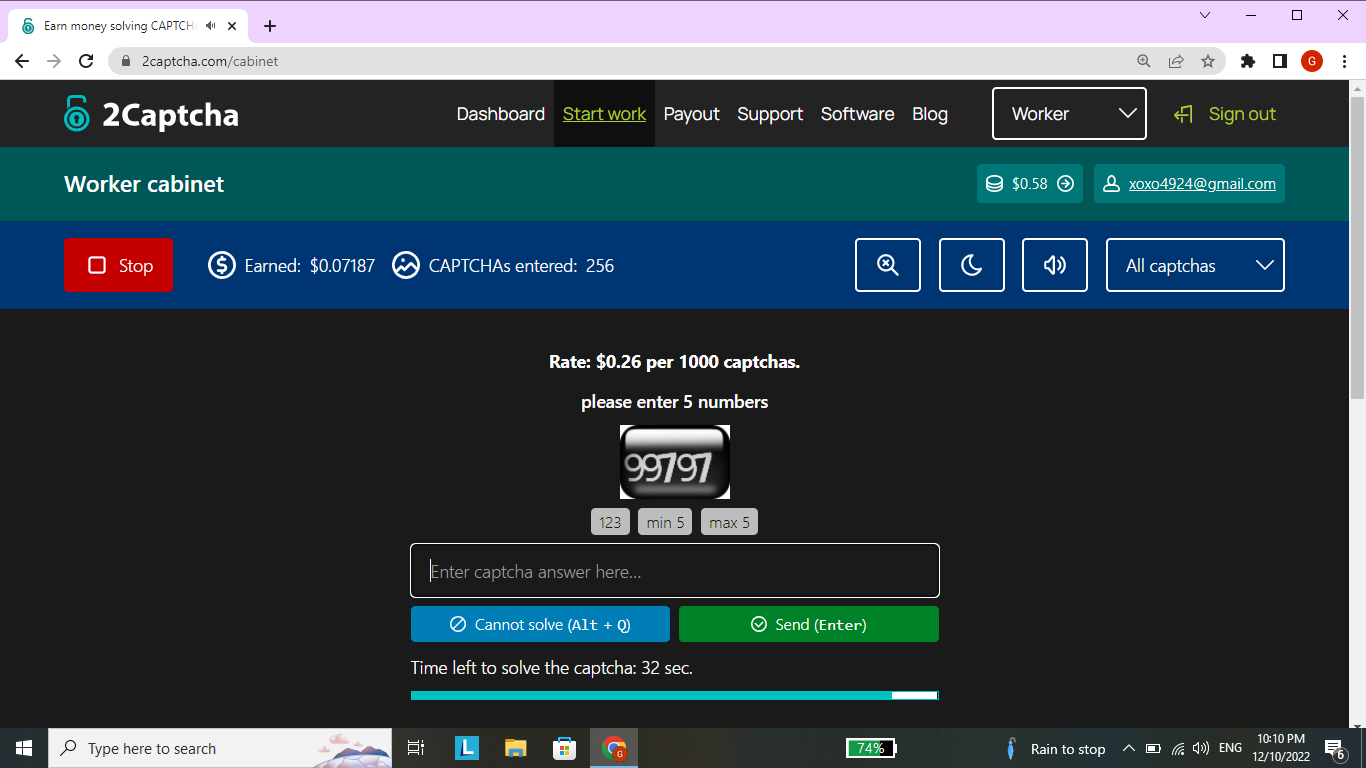1366x768 pixels.
Task: Open the taskbar clock showing 10:10 PM
Action: (1281, 748)
